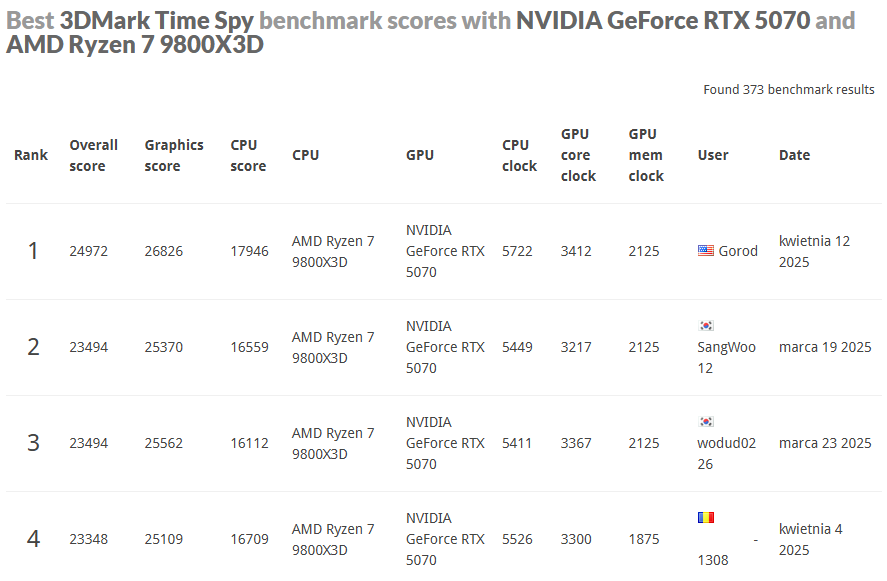
Task: Open wodud0226 user link
Action: 728,453
